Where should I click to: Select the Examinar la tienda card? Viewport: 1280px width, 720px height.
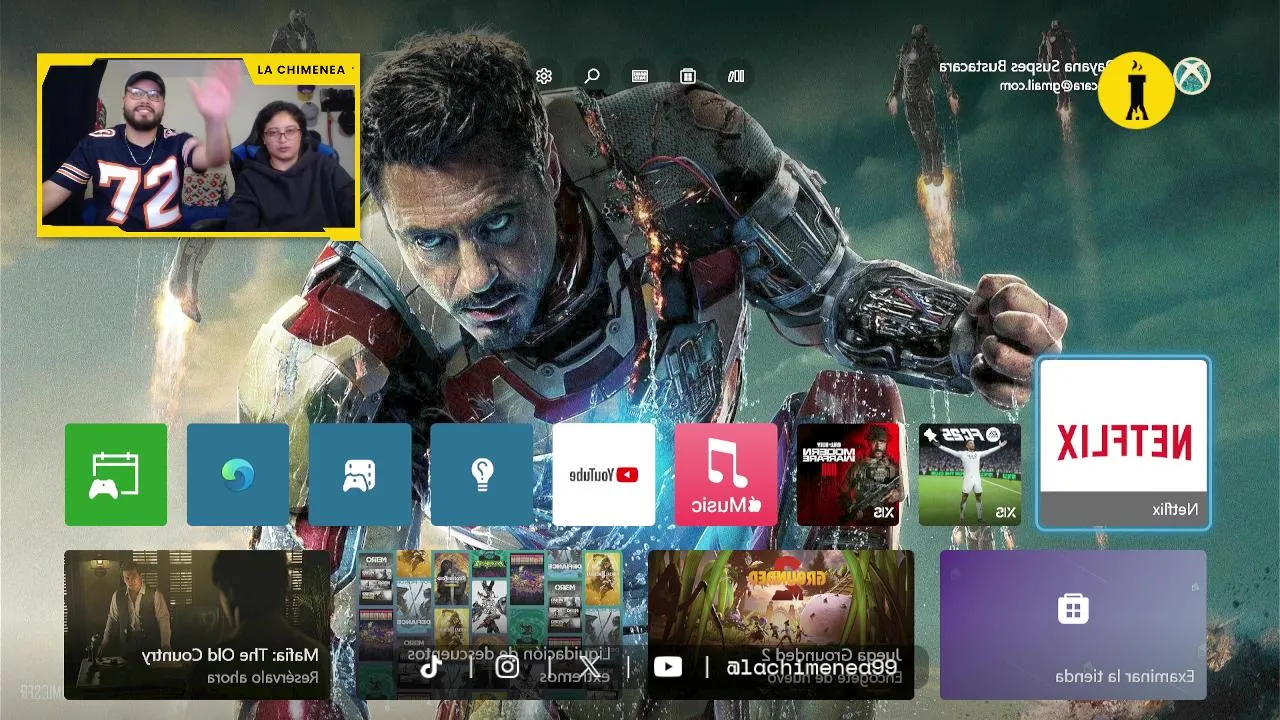click(x=1073, y=624)
